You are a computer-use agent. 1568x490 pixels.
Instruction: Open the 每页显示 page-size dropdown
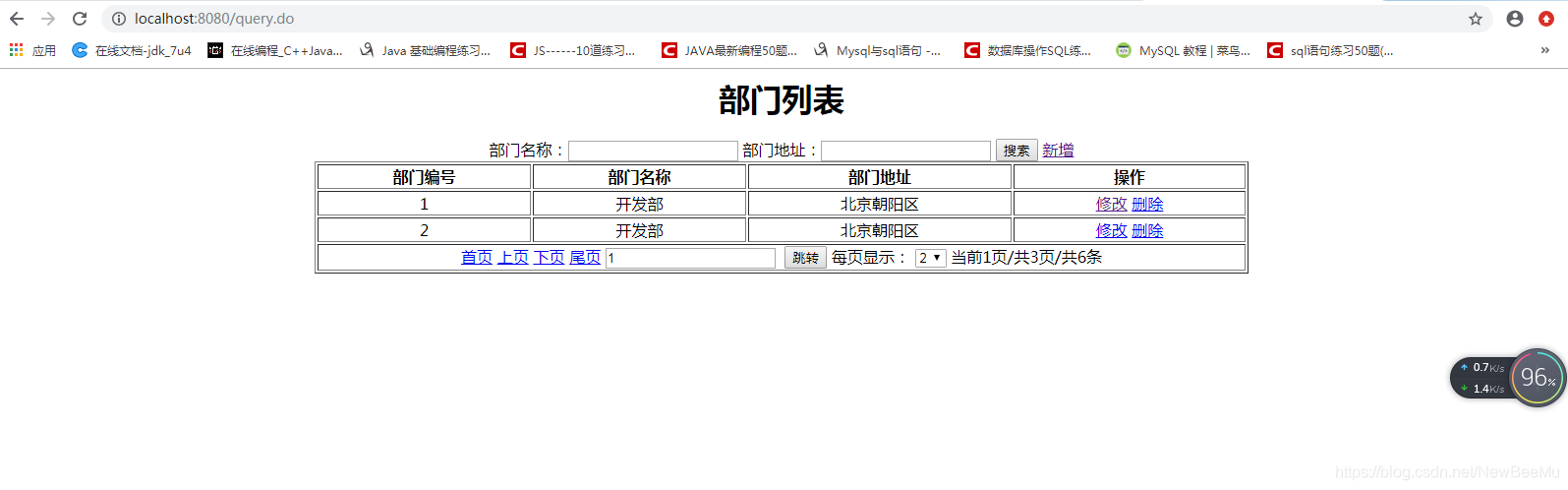tap(930, 258)
